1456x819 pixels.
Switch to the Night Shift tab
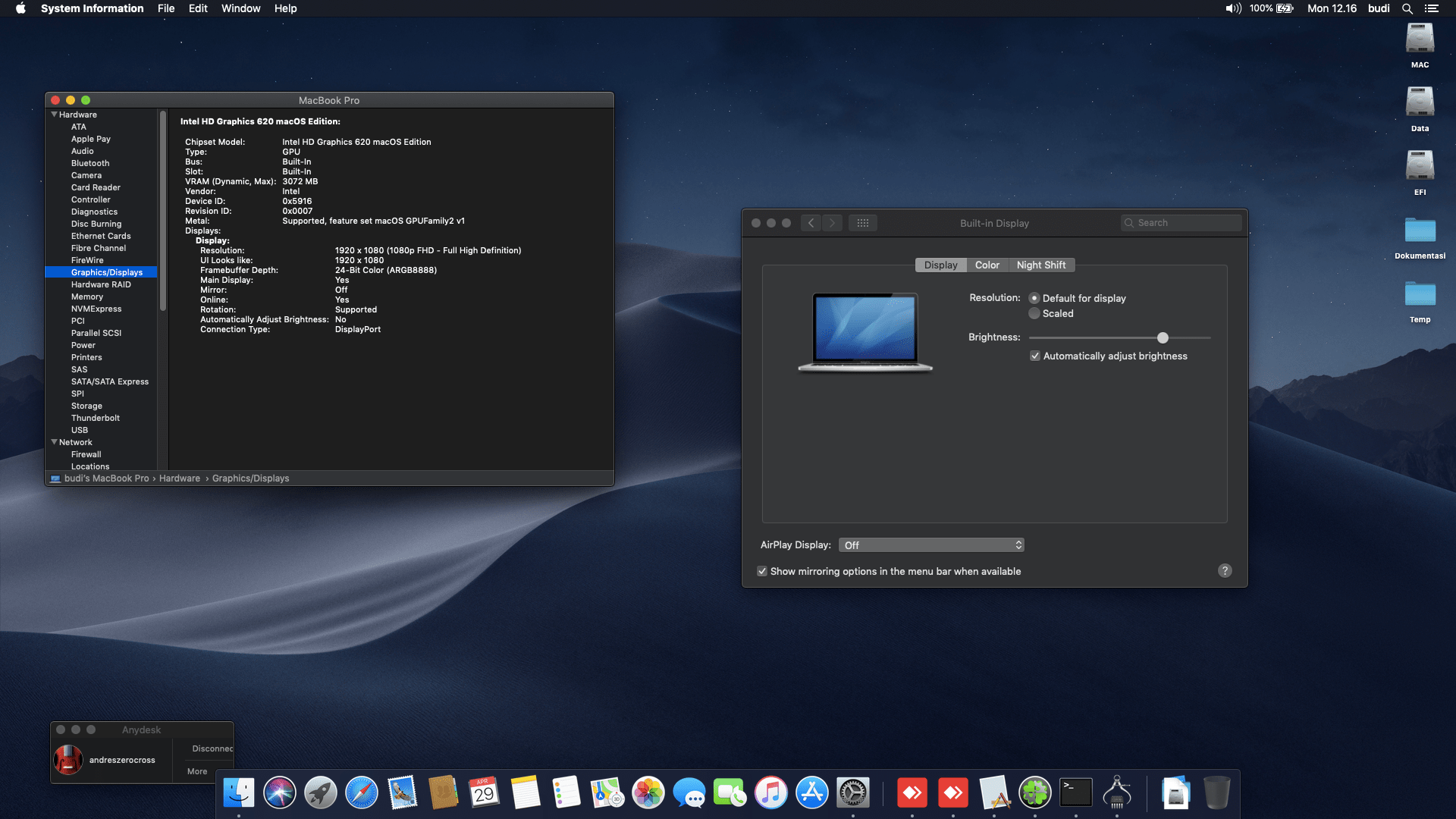1041,265
